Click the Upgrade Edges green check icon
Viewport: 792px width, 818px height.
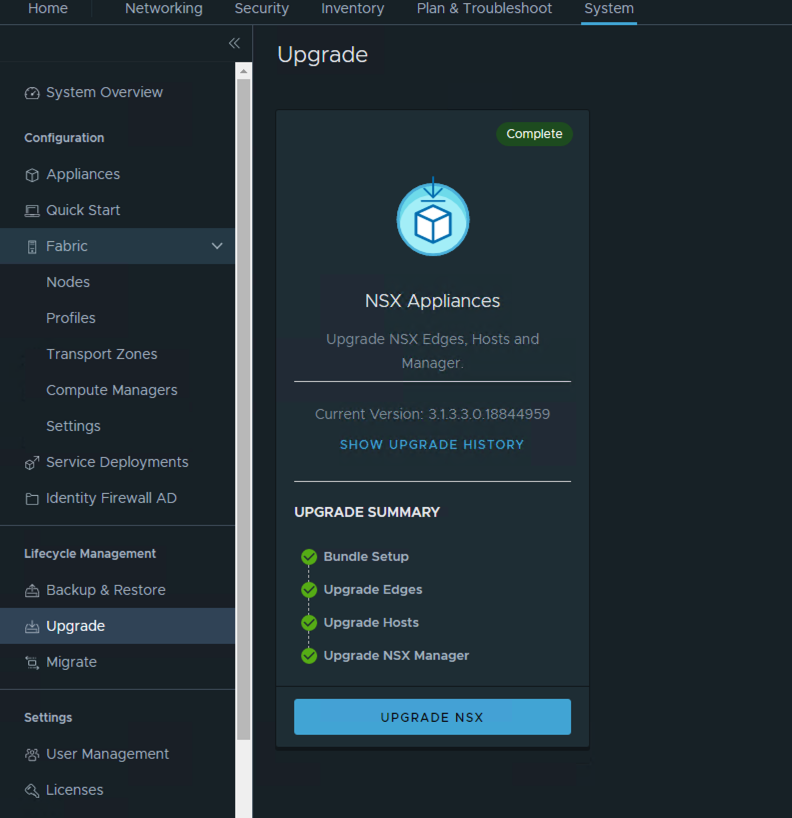click(x=309, y=590)
